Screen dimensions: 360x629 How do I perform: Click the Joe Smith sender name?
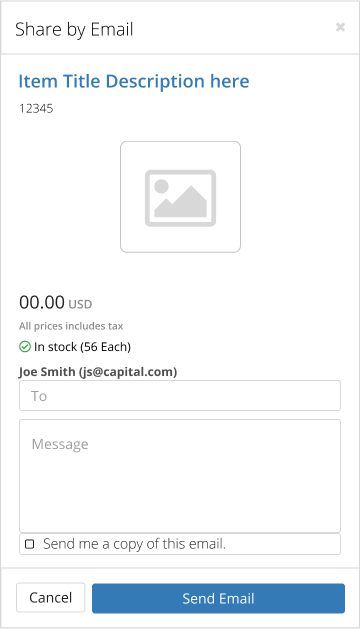click(47, 372)
